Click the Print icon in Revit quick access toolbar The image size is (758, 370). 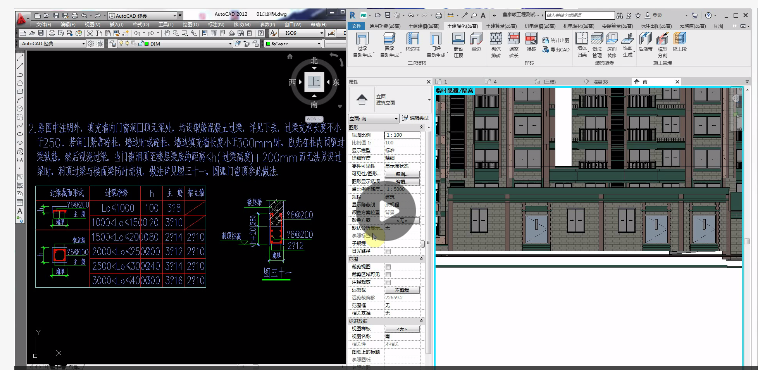coord(438,15)
